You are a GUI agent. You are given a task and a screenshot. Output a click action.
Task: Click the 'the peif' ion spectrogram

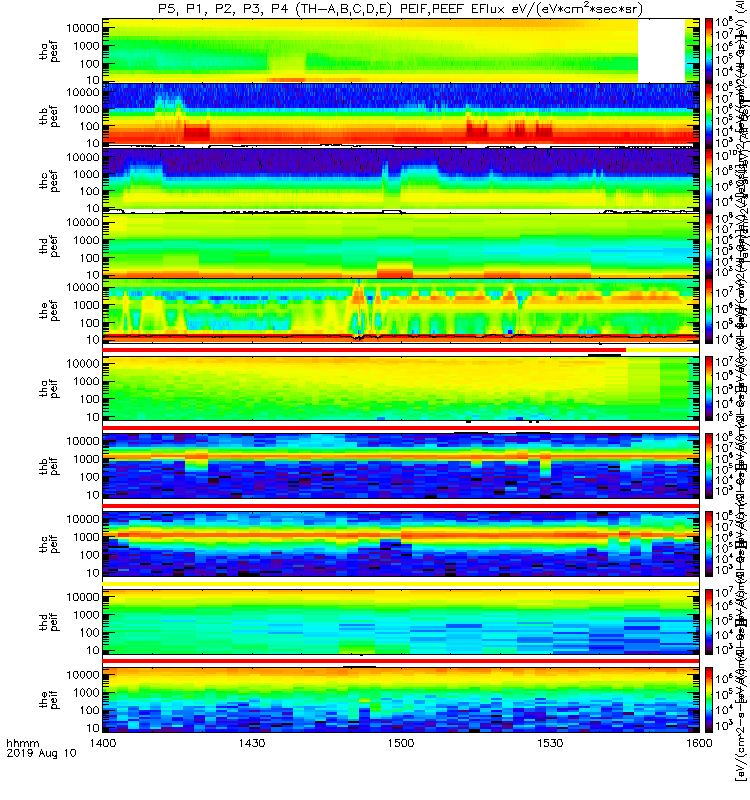401,699
